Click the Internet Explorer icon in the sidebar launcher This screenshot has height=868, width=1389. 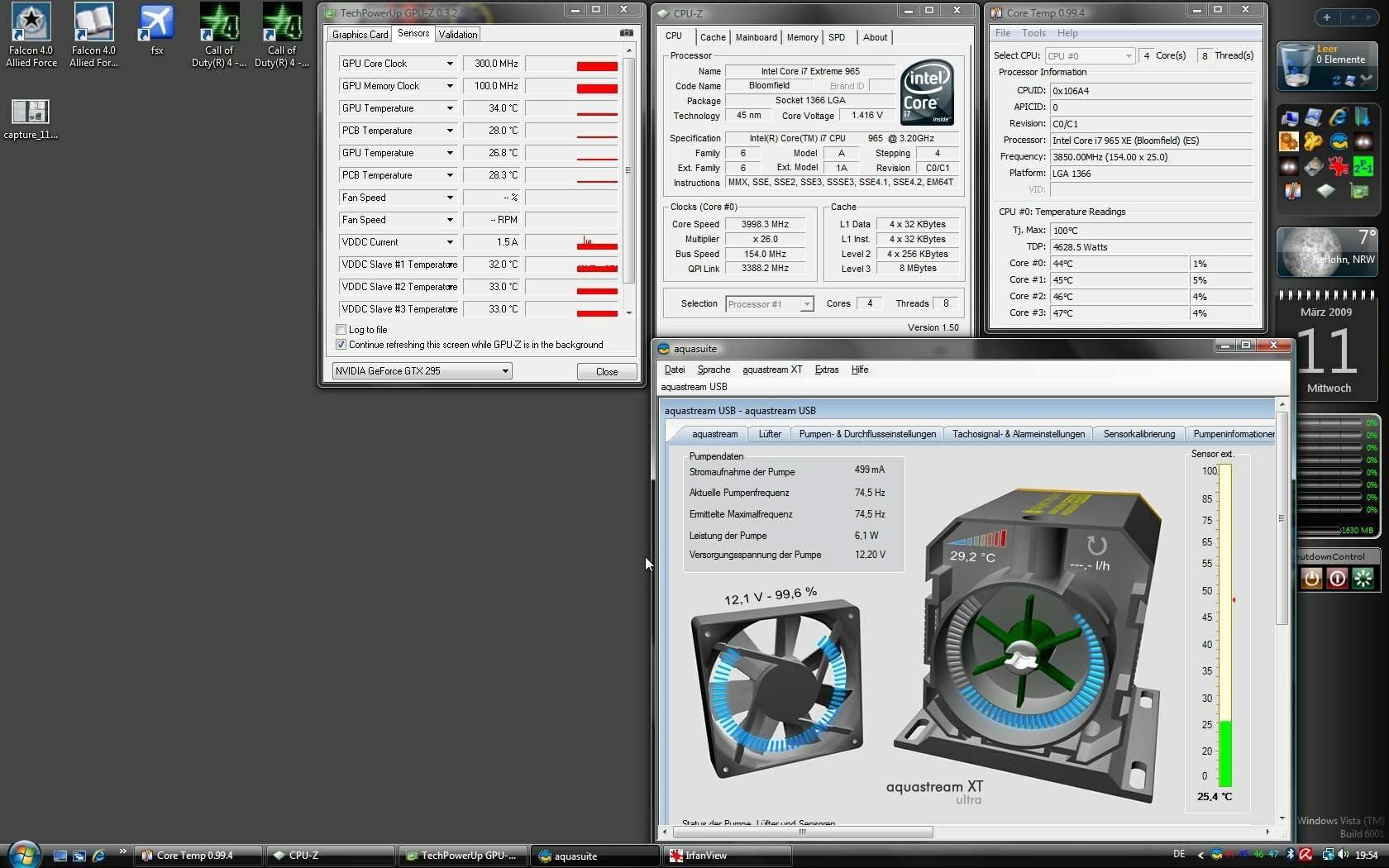pyautogui.click(x=1339, y=117)
